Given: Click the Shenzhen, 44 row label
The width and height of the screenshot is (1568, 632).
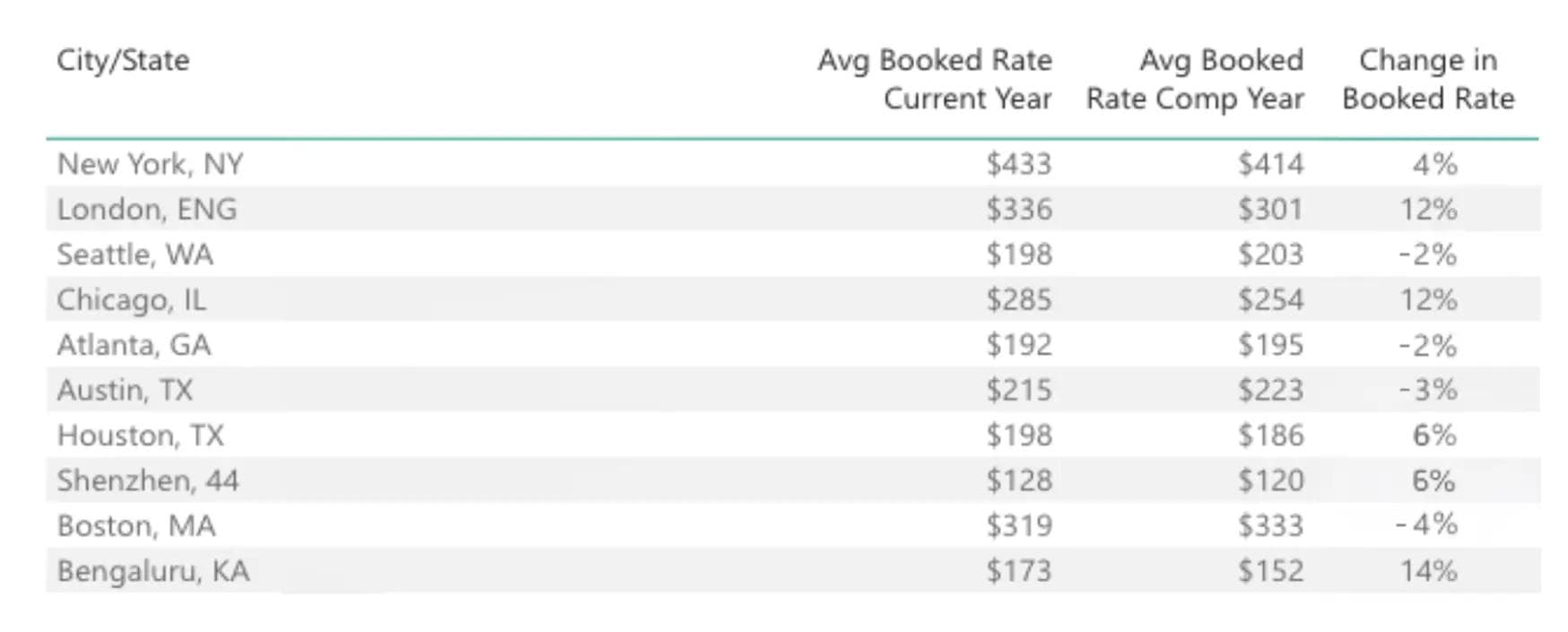Looking at the screenshot, I should pyautogui.click(x=148, y=480).
